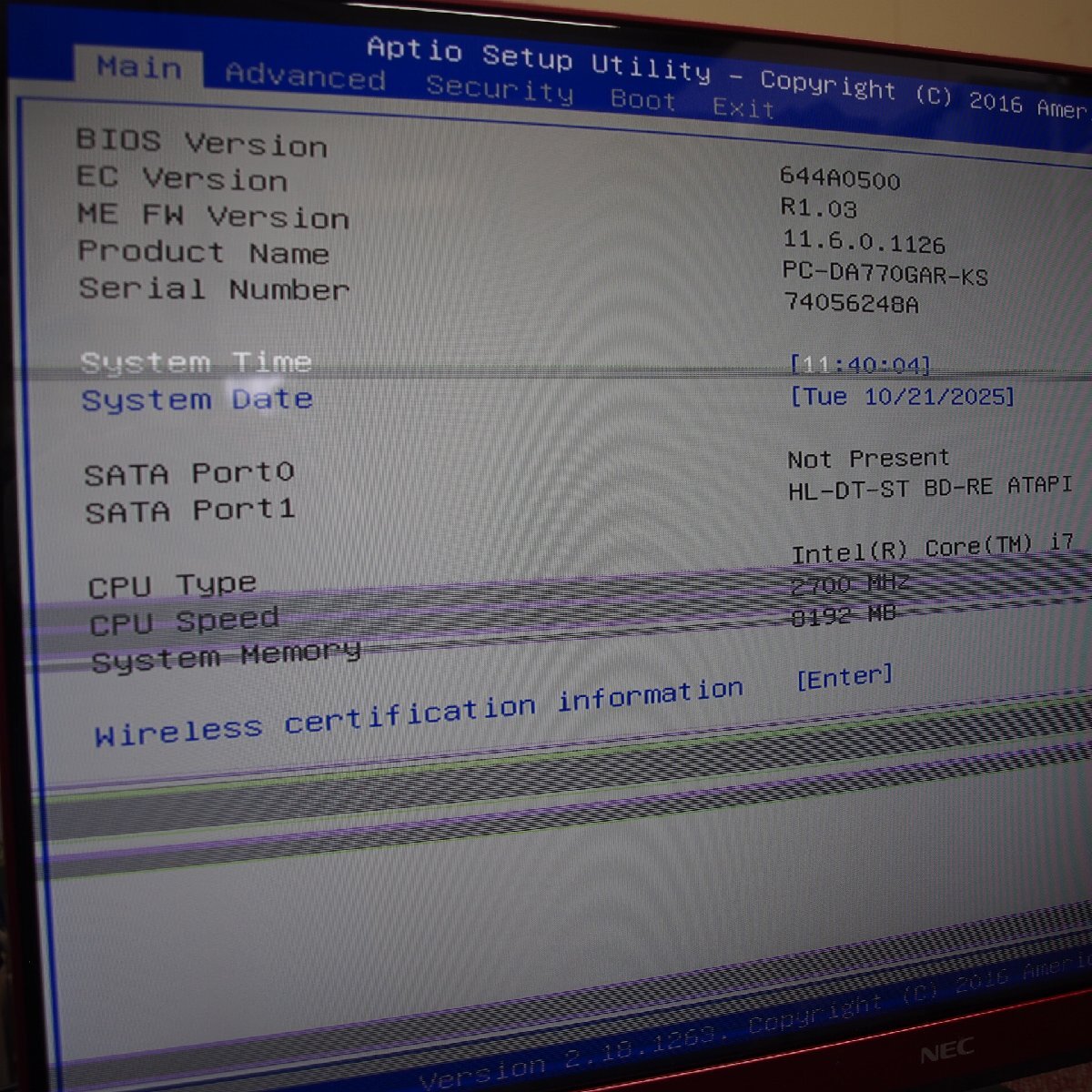This screenshot has height=1092, width=1092.
Task: Click the System Date value [Tue 10/21/2025]
Action: pos(901,396)
